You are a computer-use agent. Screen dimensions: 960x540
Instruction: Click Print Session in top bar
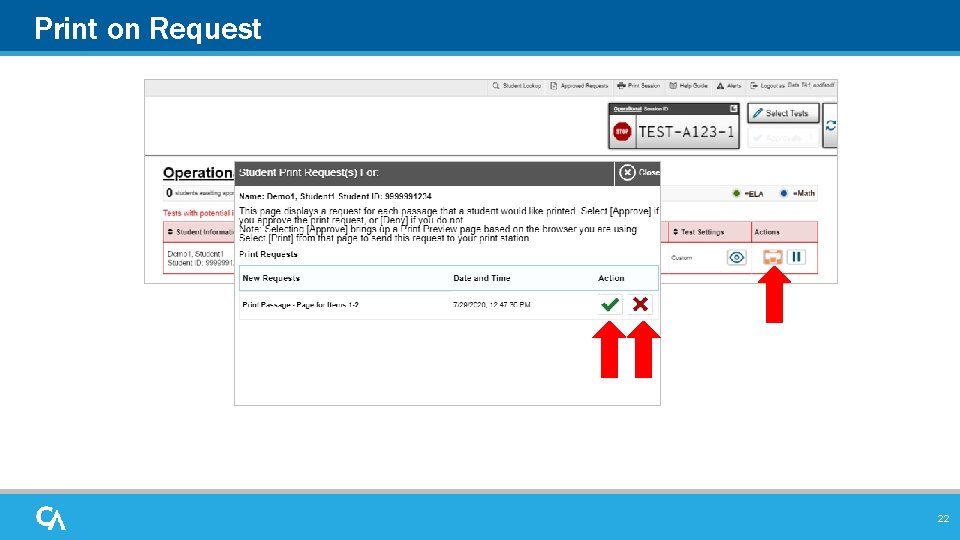coord(639,86)
